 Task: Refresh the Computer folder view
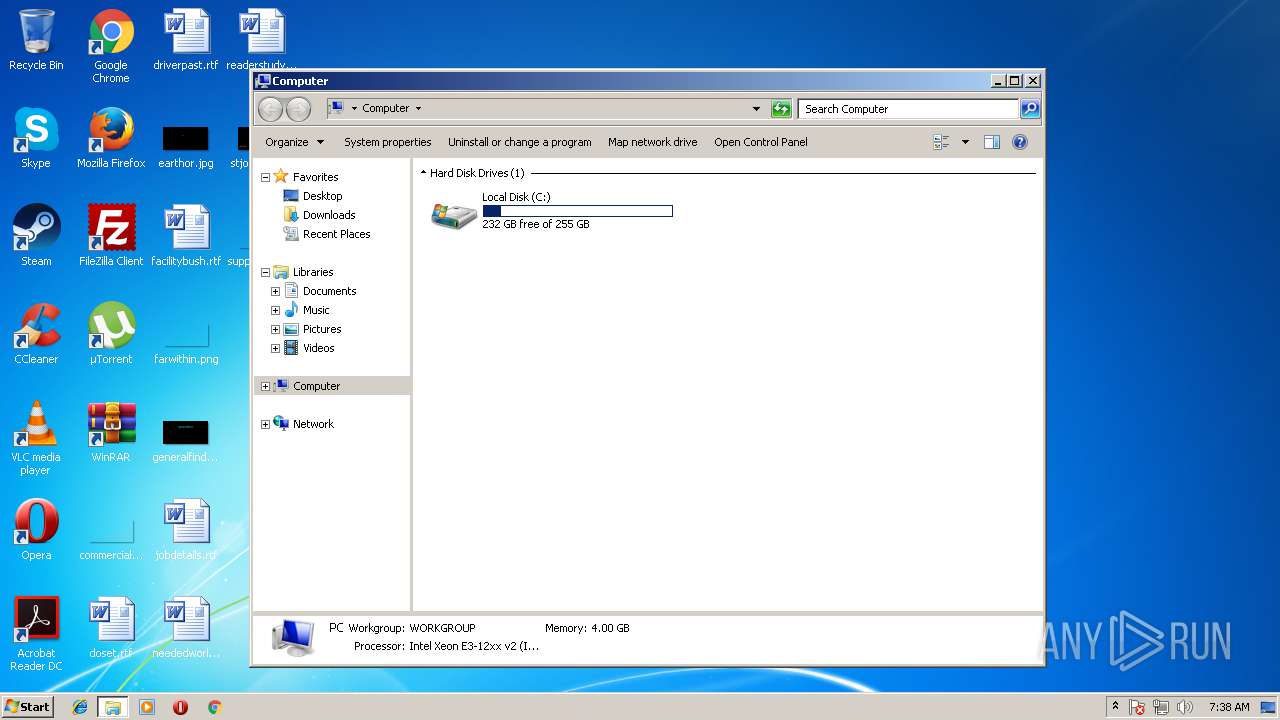tap(781, 109)
